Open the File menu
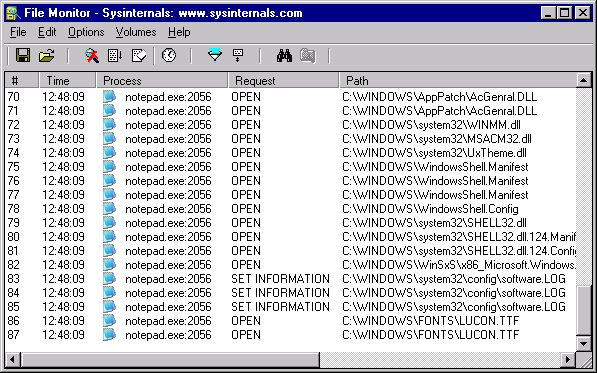 18,32
